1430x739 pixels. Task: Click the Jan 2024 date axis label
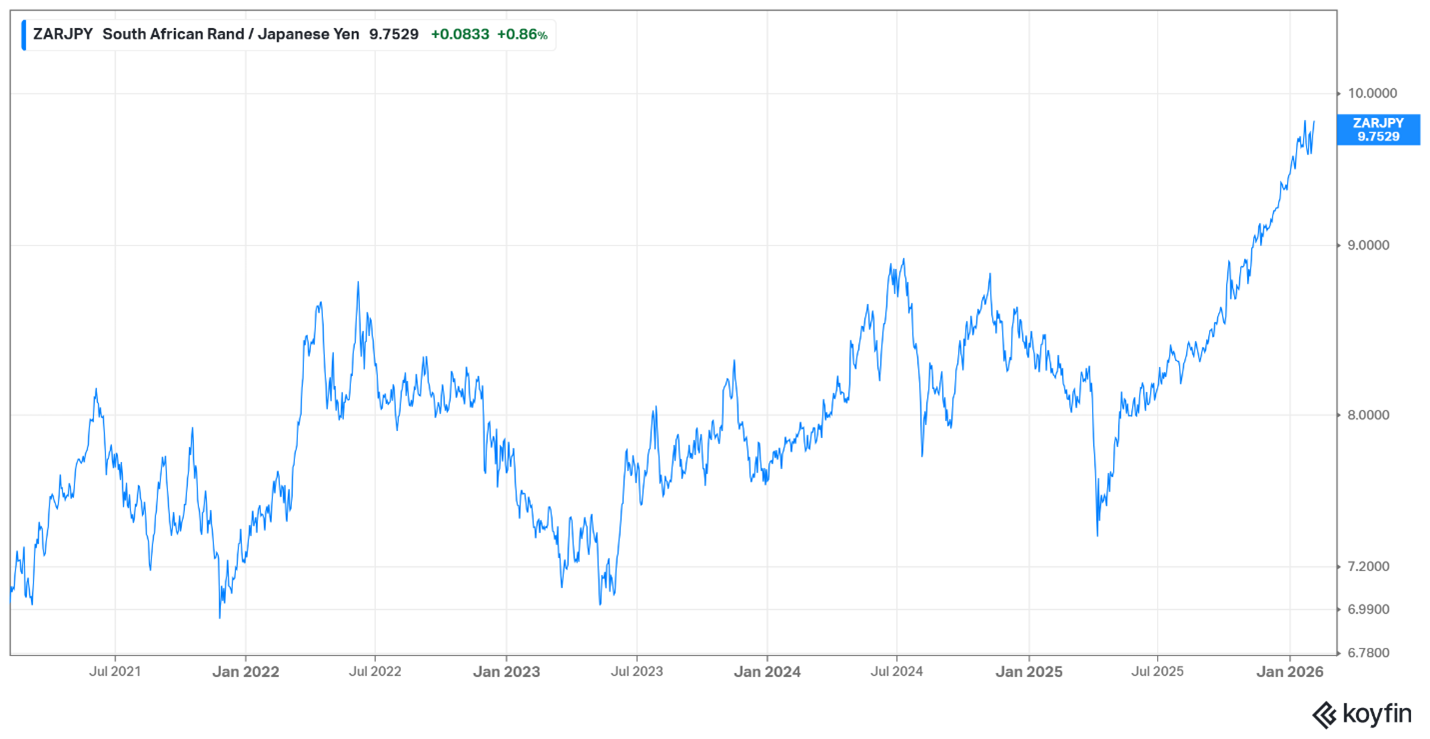767,671
